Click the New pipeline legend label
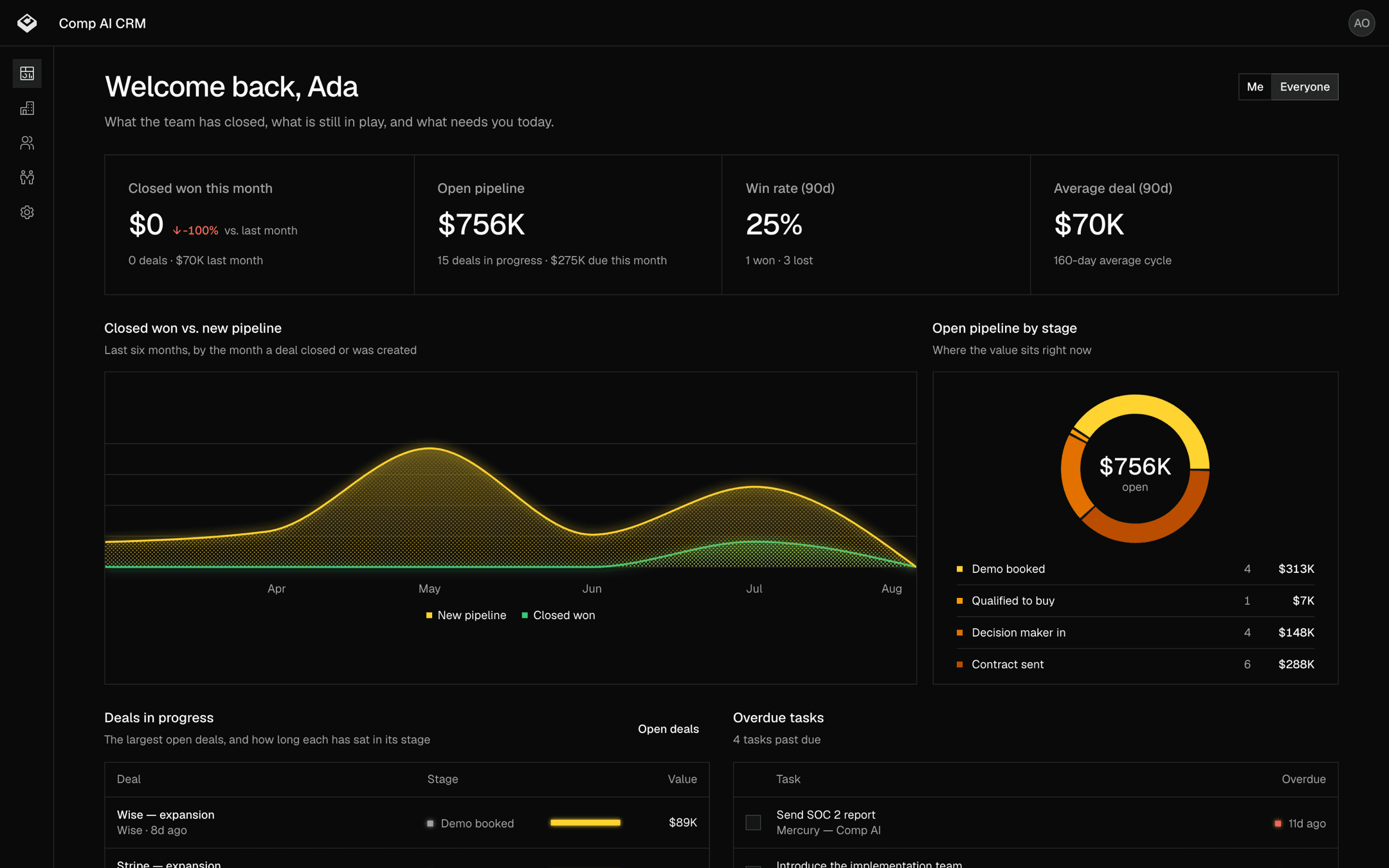This screenshot has height=868, width=1389. [471, 615]
